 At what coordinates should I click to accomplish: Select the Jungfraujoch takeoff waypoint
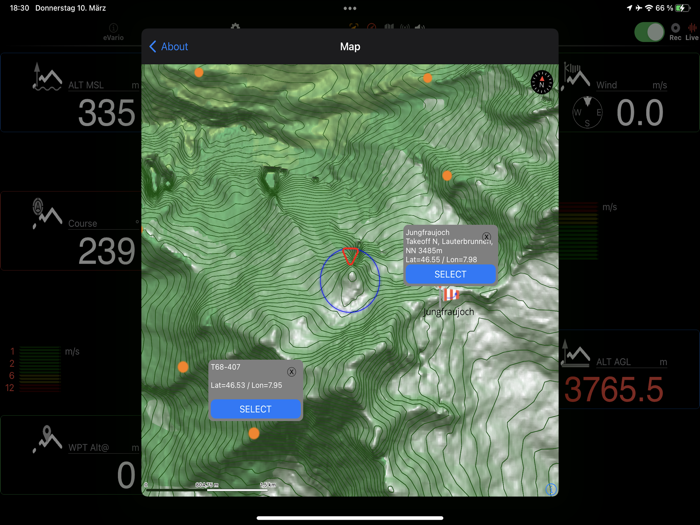point(450,274)
